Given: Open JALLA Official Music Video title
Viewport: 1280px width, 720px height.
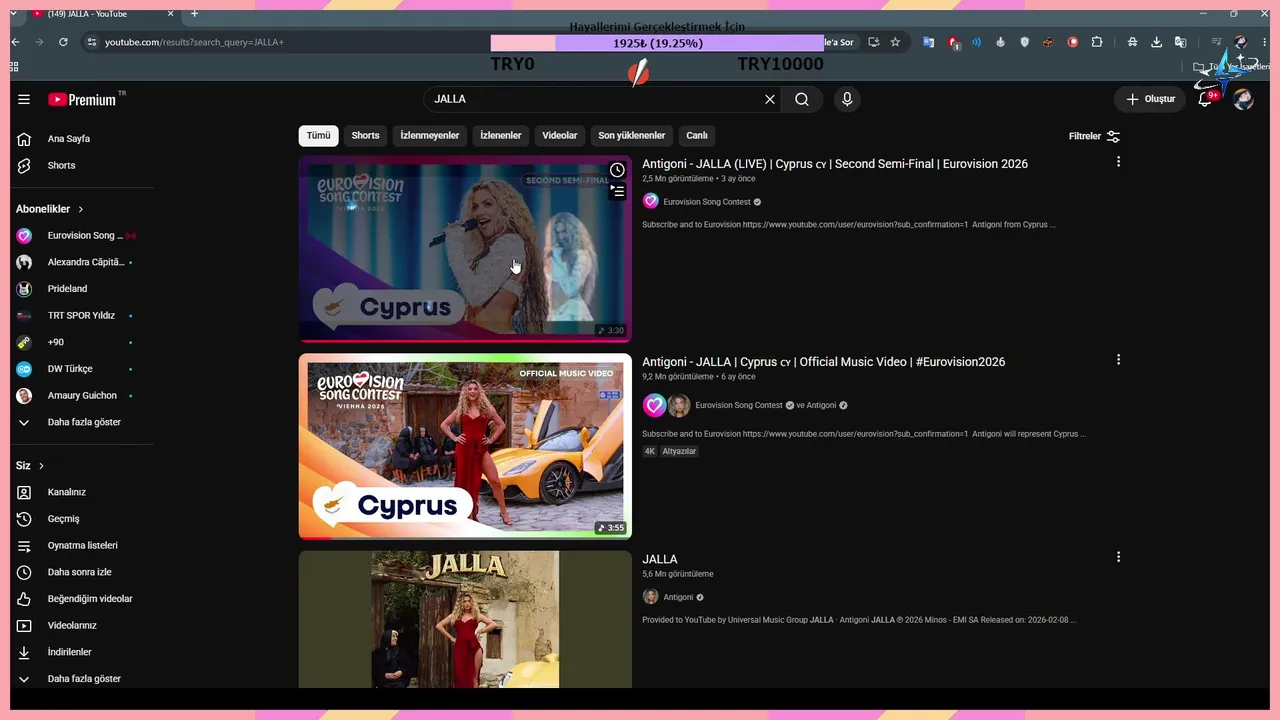Looking at the screenshot, I should [823, 362].
